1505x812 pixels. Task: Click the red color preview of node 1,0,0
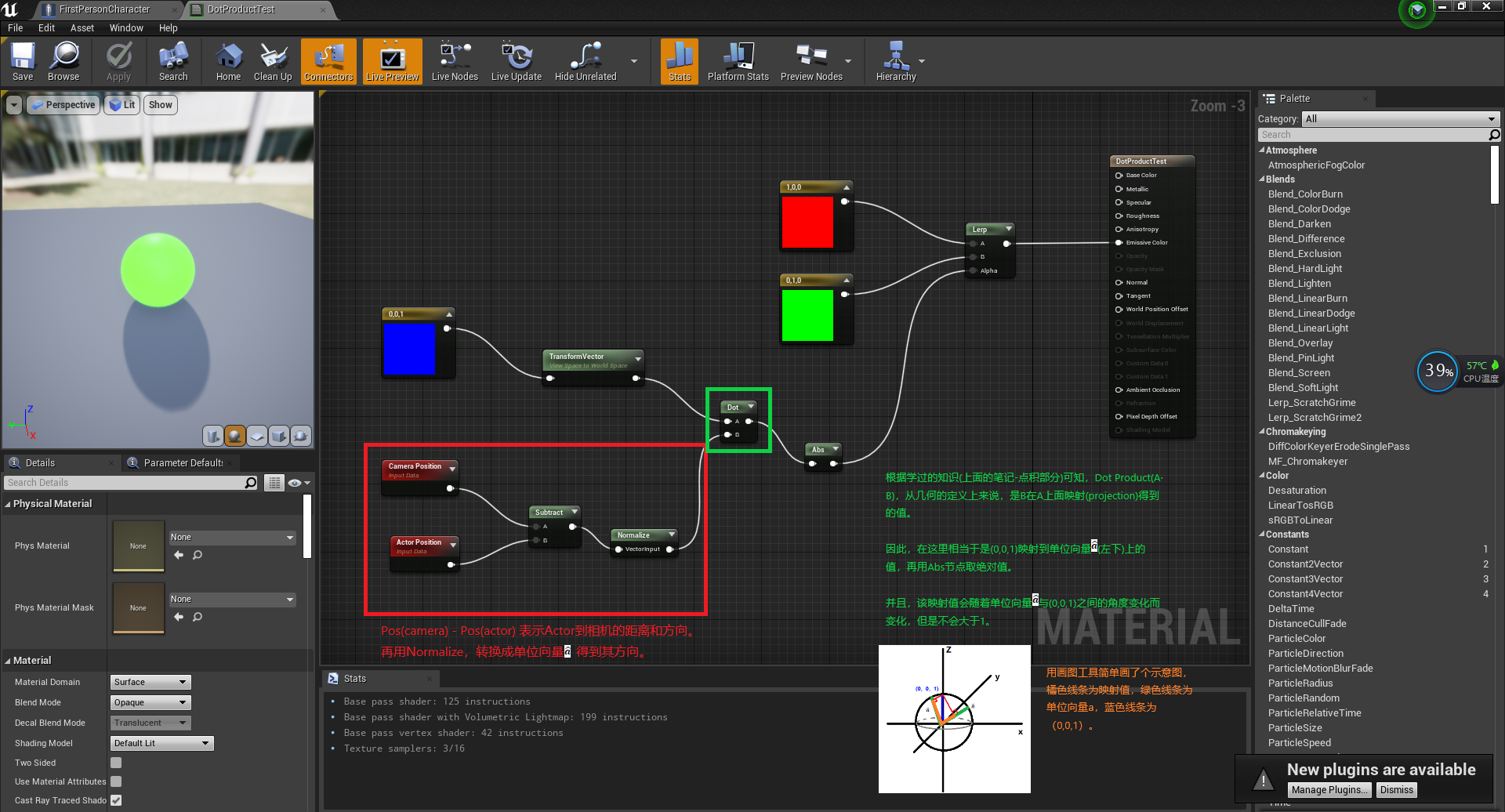pyautogui.click(x=807, y=223)
